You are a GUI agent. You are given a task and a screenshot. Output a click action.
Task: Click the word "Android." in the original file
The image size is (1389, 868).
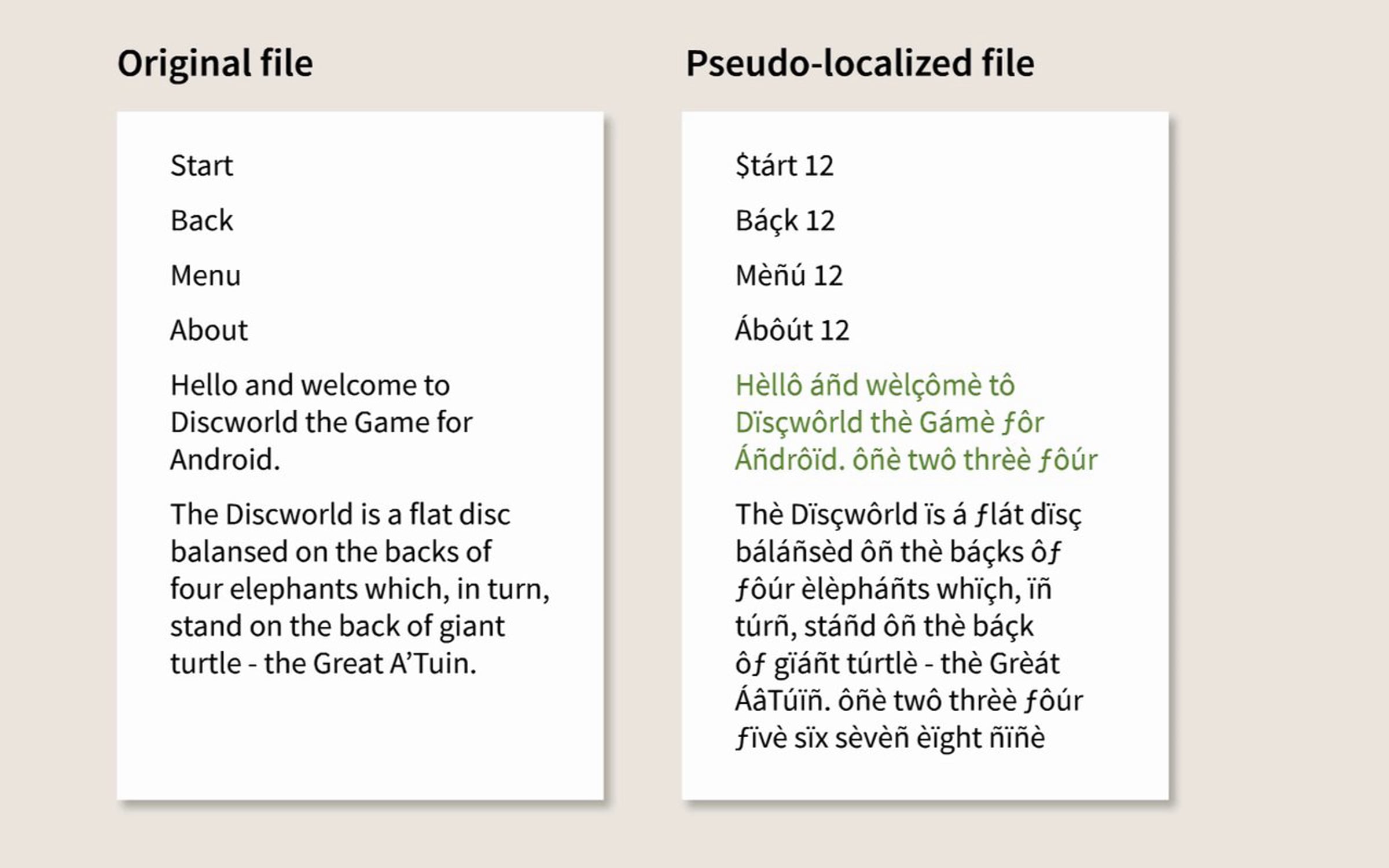[x=225, y=460]
